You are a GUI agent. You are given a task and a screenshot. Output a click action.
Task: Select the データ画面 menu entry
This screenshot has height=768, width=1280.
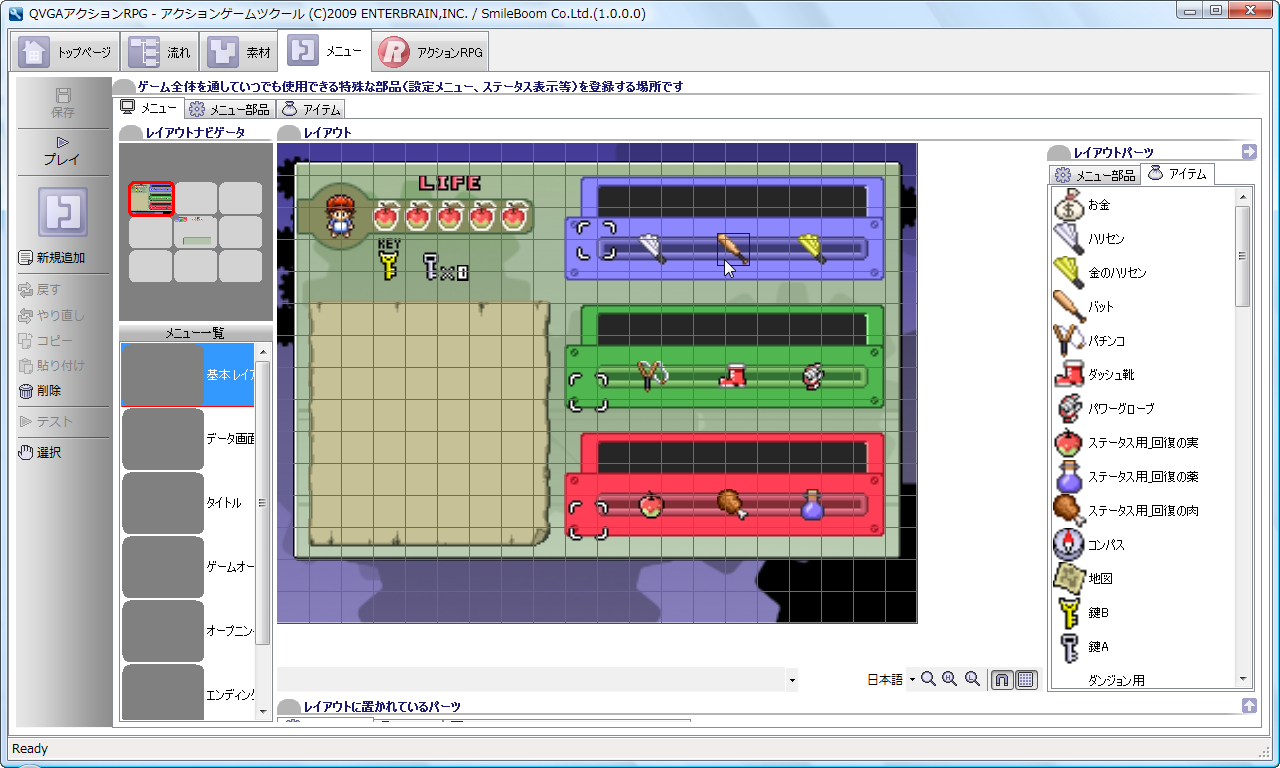tap(187, 439)
